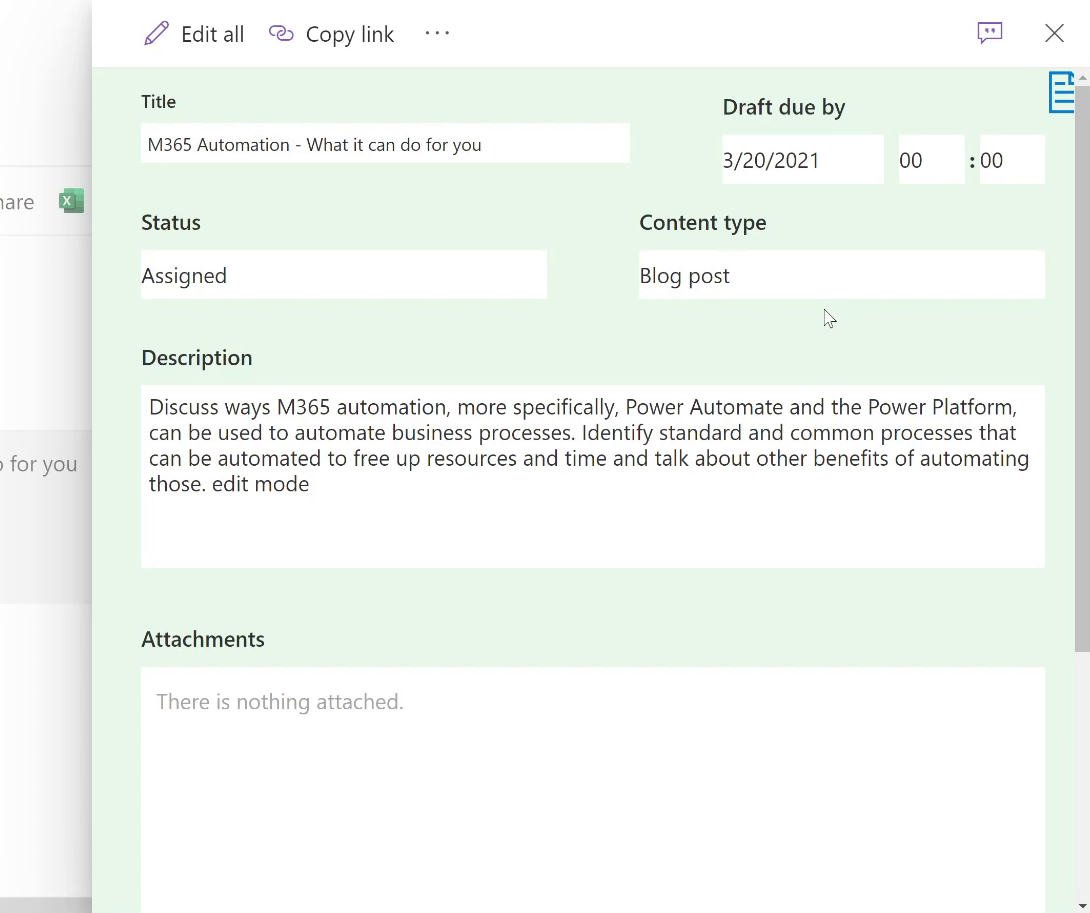The image size is (1090, 913).
Task: Click the Title field value
Action: (385, 144)
